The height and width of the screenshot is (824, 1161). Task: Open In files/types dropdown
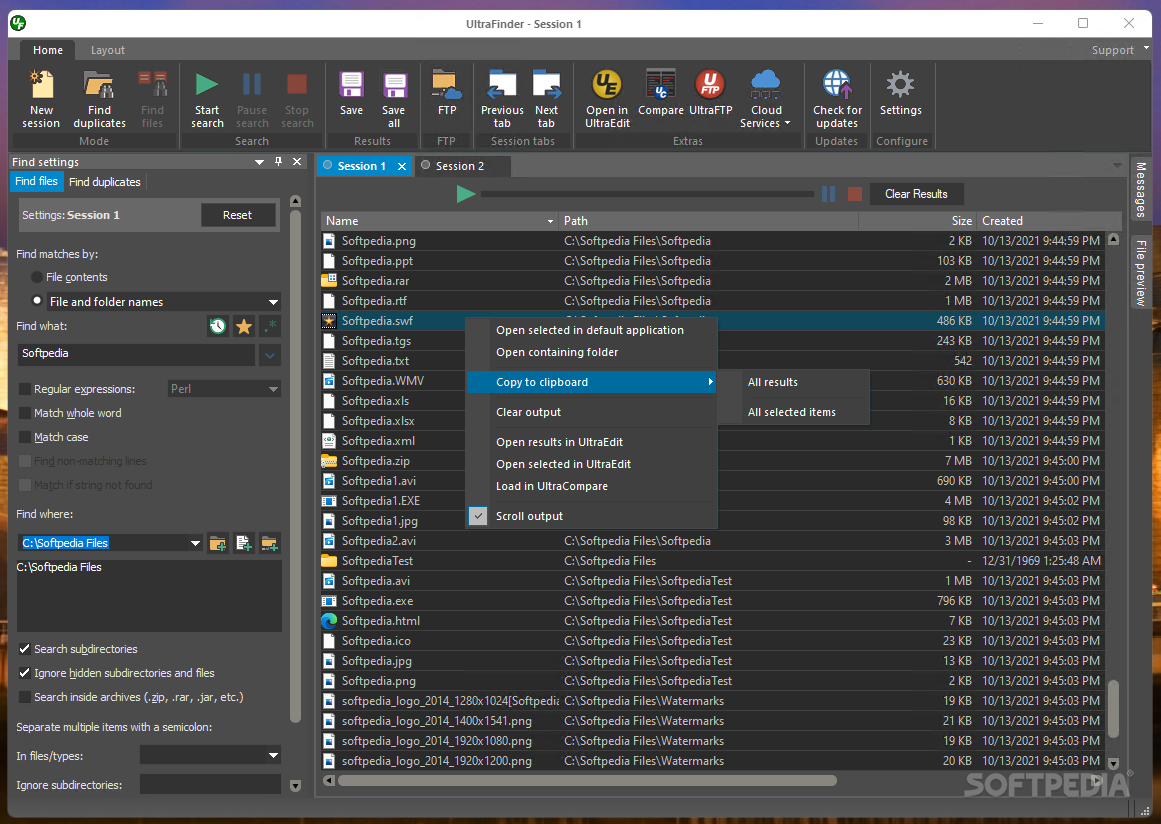coord(273,755)
